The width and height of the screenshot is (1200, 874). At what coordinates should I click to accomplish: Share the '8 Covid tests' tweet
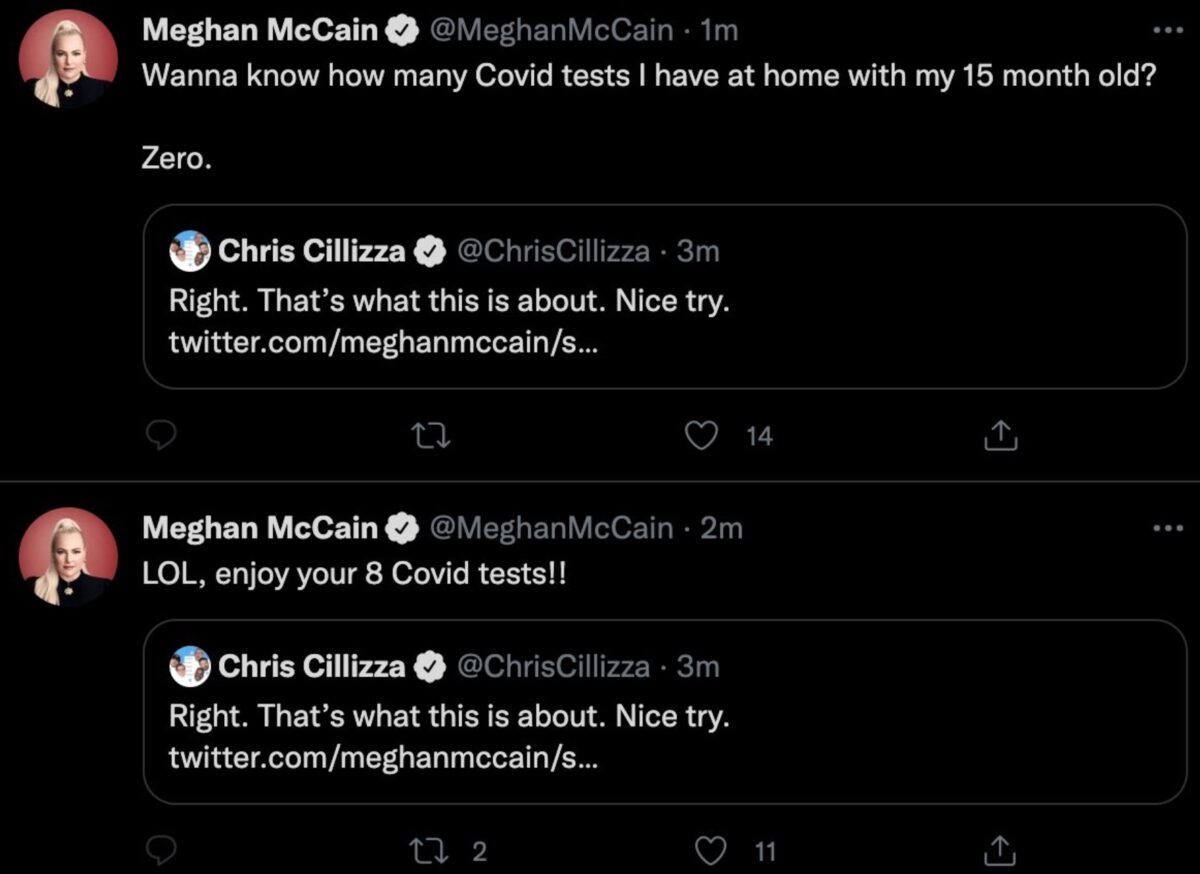pos(1001,851)
